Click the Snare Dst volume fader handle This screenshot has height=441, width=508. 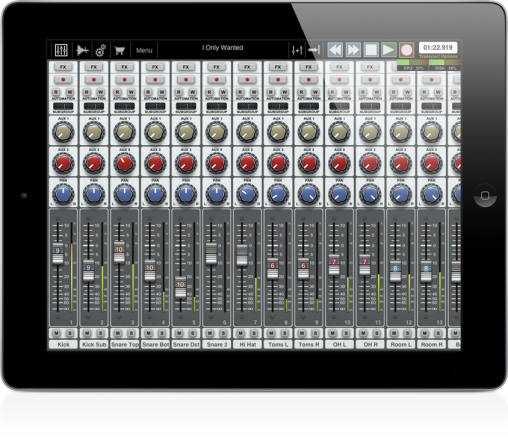180,286
